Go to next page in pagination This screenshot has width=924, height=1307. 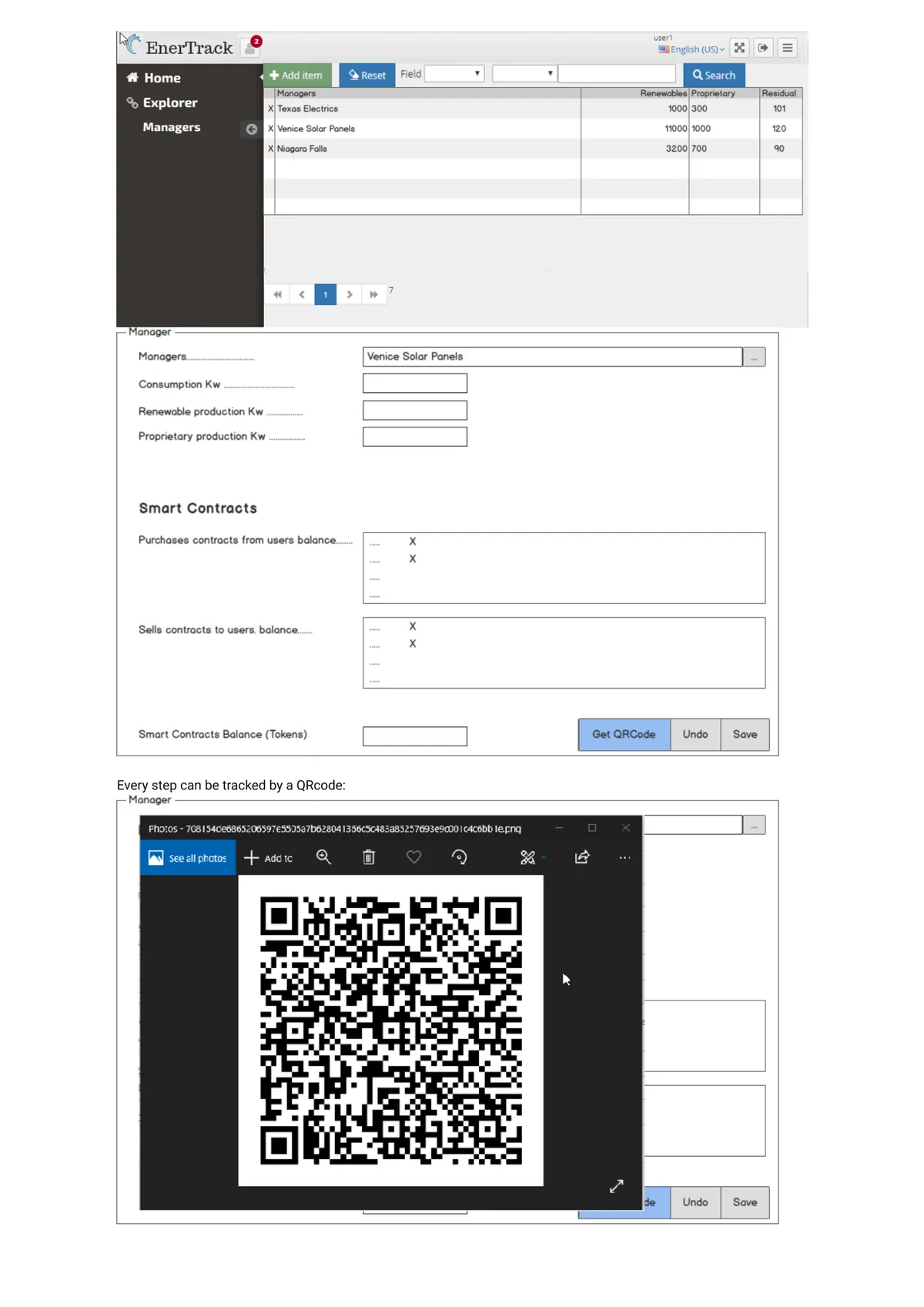(x=350, y=294)
